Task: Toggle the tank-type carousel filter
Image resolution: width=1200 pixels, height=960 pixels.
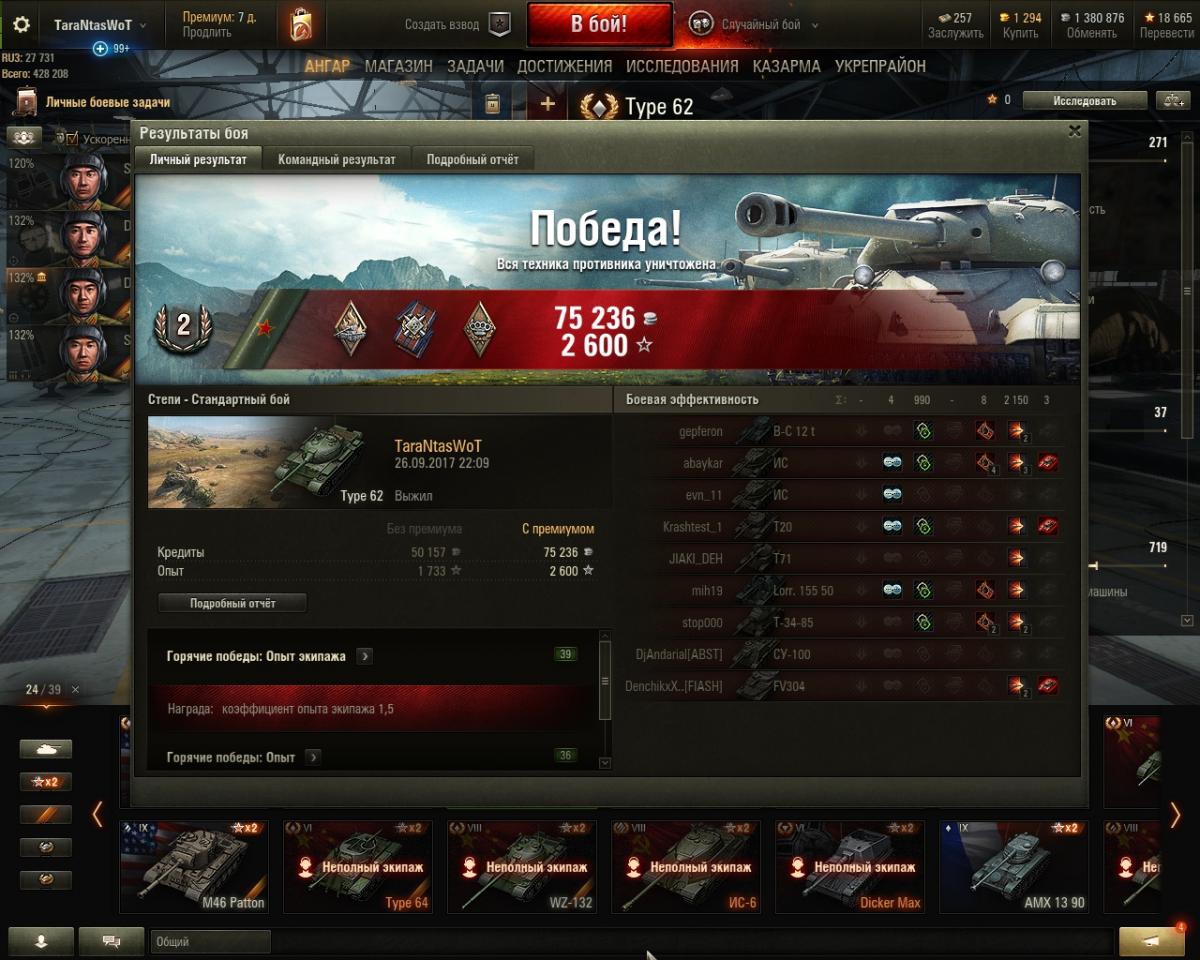Action: coord(46,749)
